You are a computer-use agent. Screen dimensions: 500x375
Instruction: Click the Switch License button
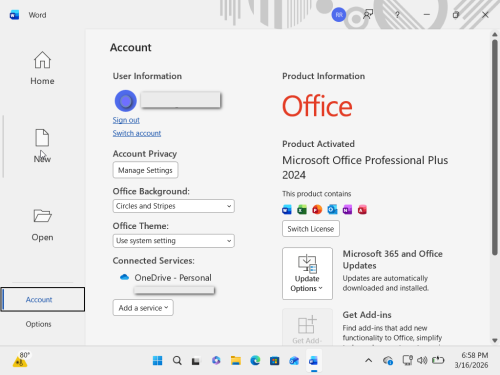pyautogui.click(x=311, y=229)
